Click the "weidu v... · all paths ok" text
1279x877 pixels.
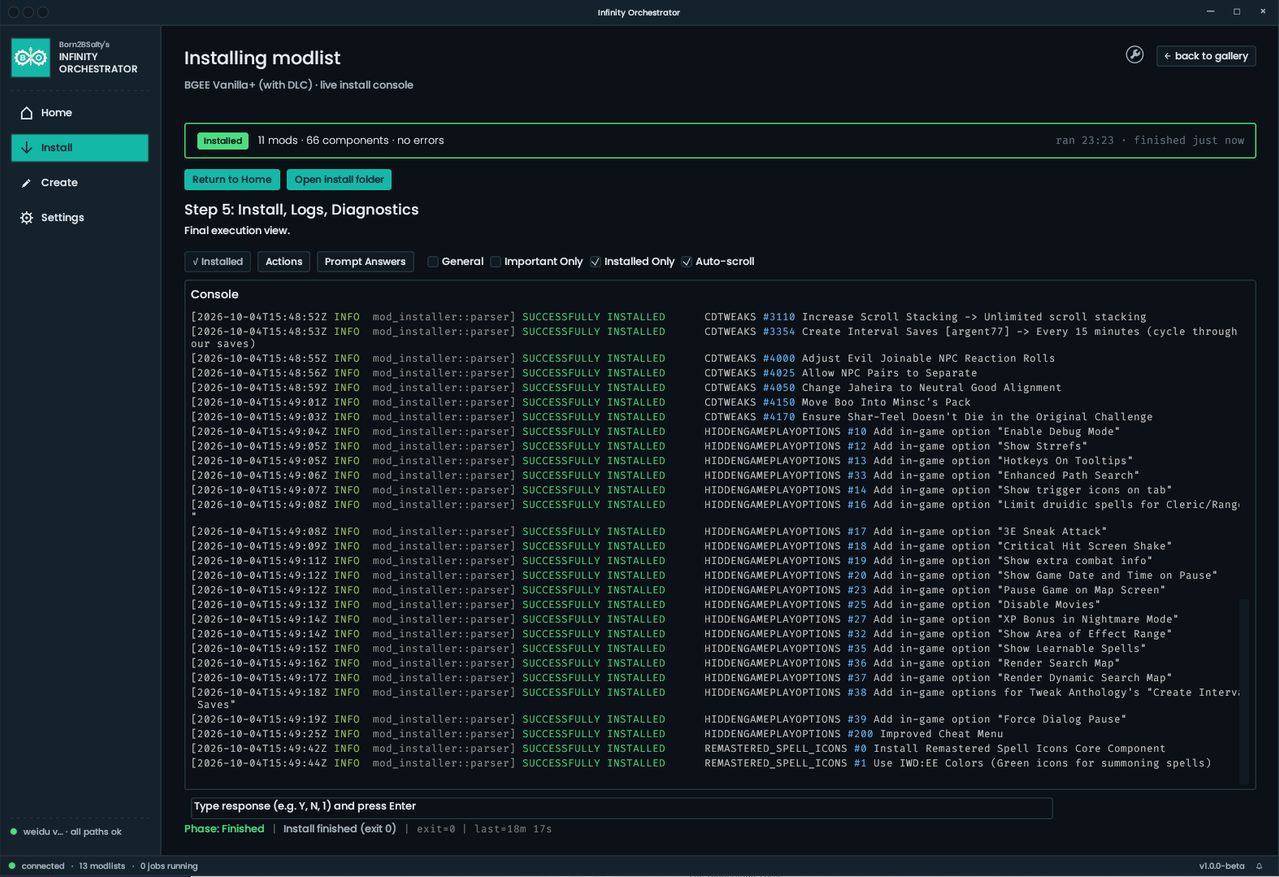point(72,832)
